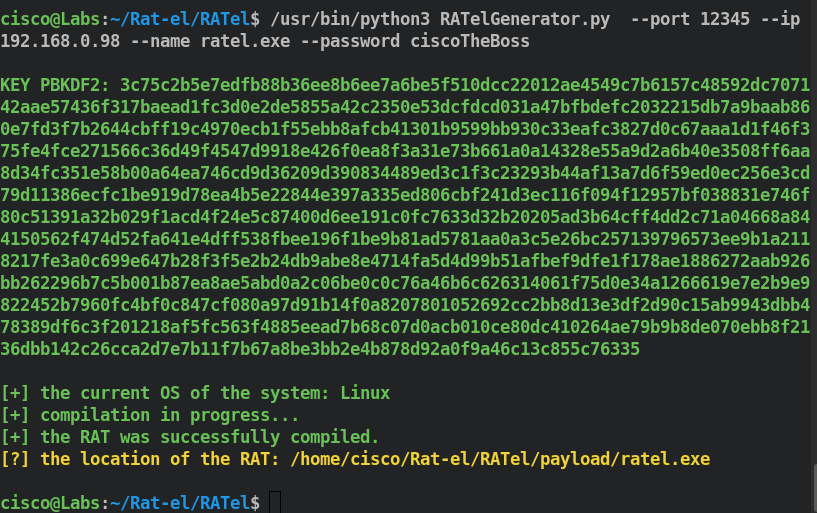817x513 pixels.
Task: Click the '--port 12345' argument text
Action: (x=690, y=19)
